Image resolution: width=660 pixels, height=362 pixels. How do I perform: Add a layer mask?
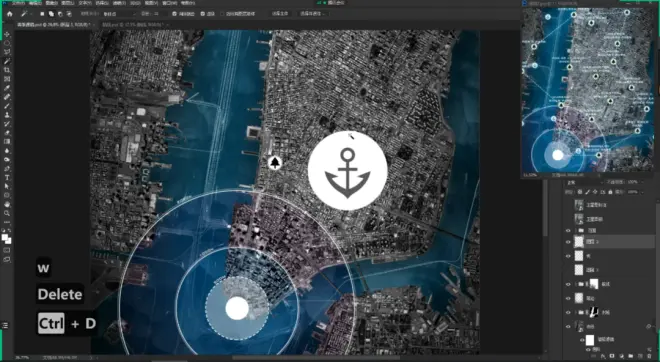coord(612,357)
